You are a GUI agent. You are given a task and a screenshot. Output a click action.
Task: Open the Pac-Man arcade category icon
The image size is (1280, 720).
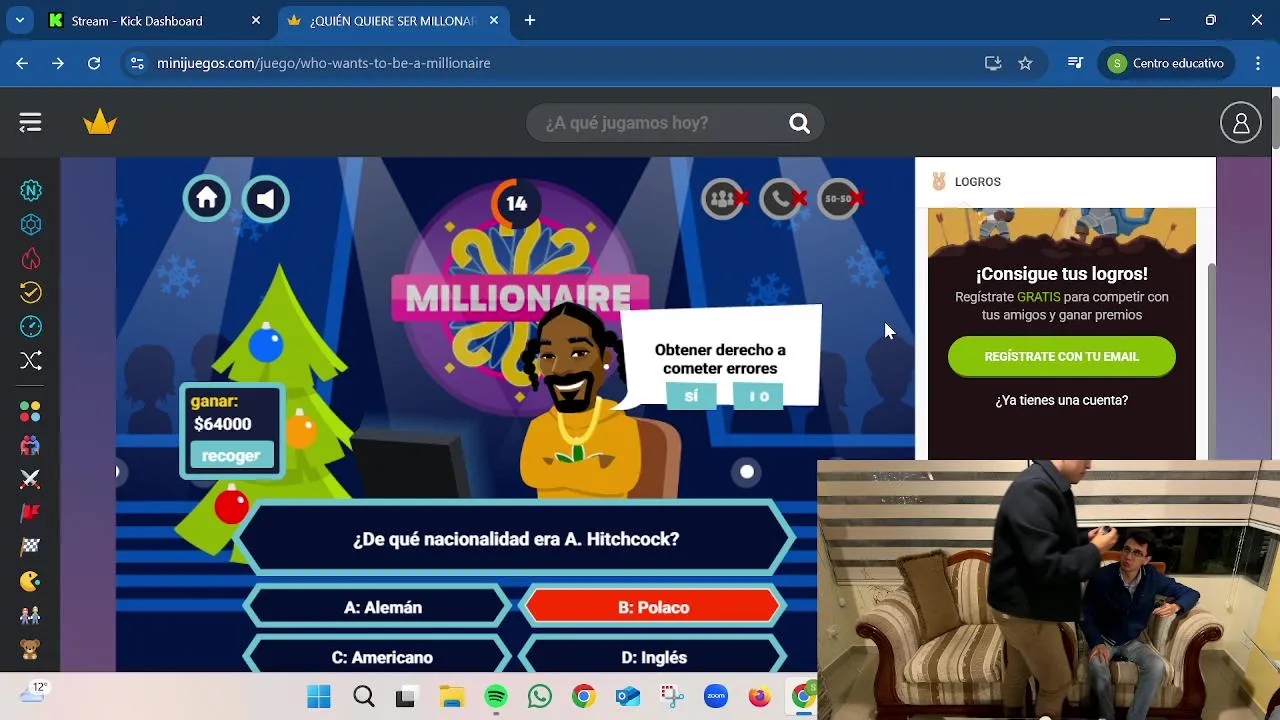tap(31, 581)
